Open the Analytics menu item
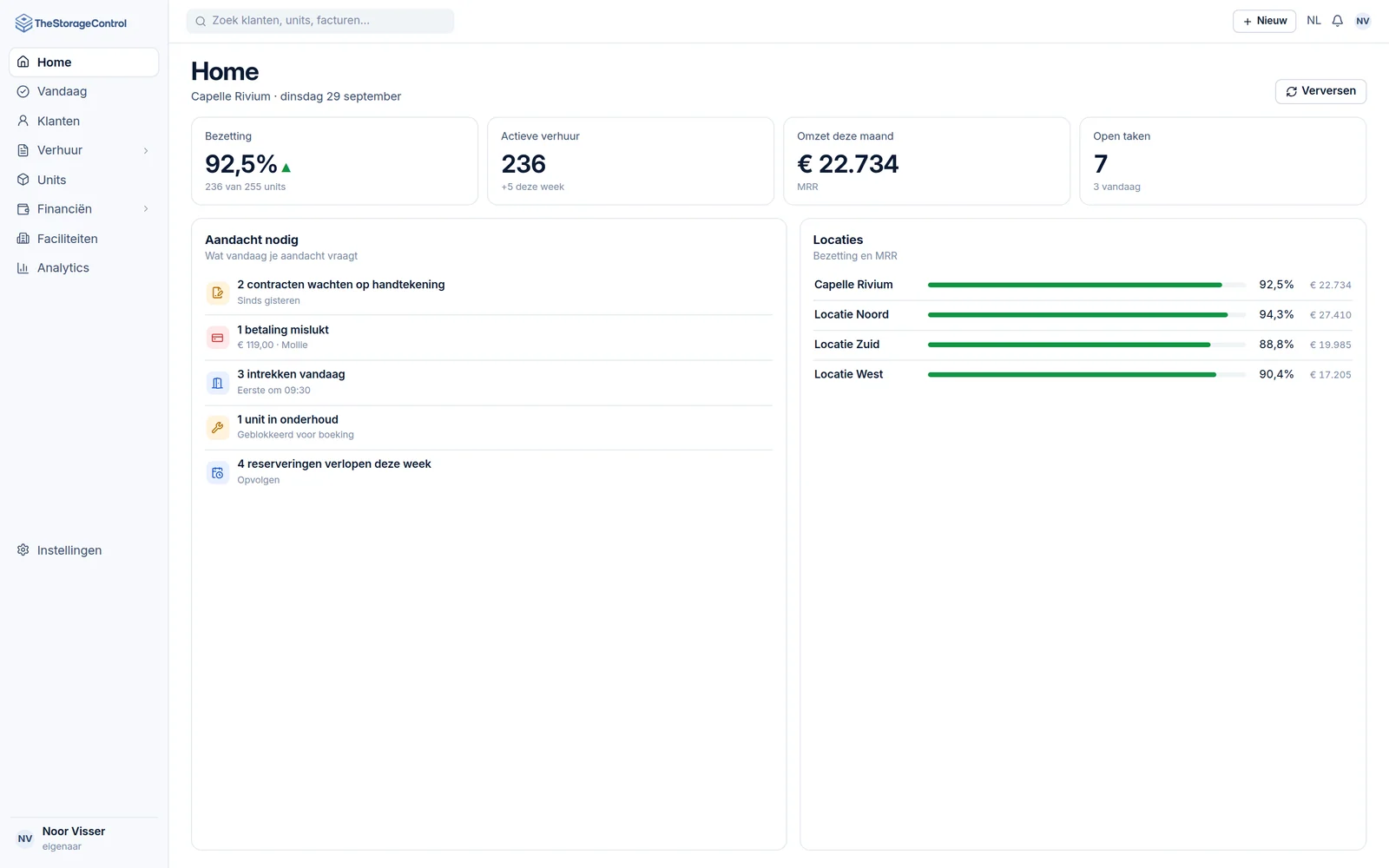This screenshot has height=868, width=1389. pos(83,268)
